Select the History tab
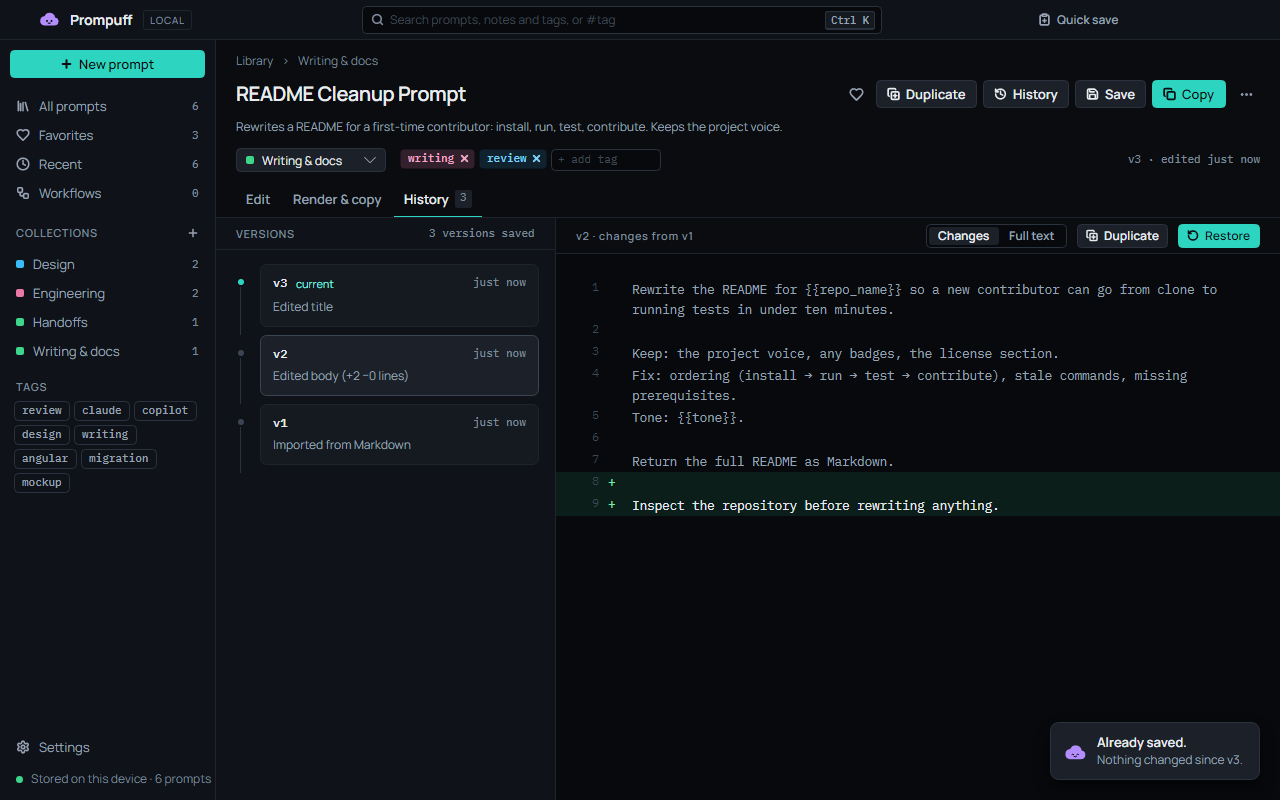Image resolution: width=1280 pixels, height=800 pixels. pyautogui.click(x=437, y=199)
